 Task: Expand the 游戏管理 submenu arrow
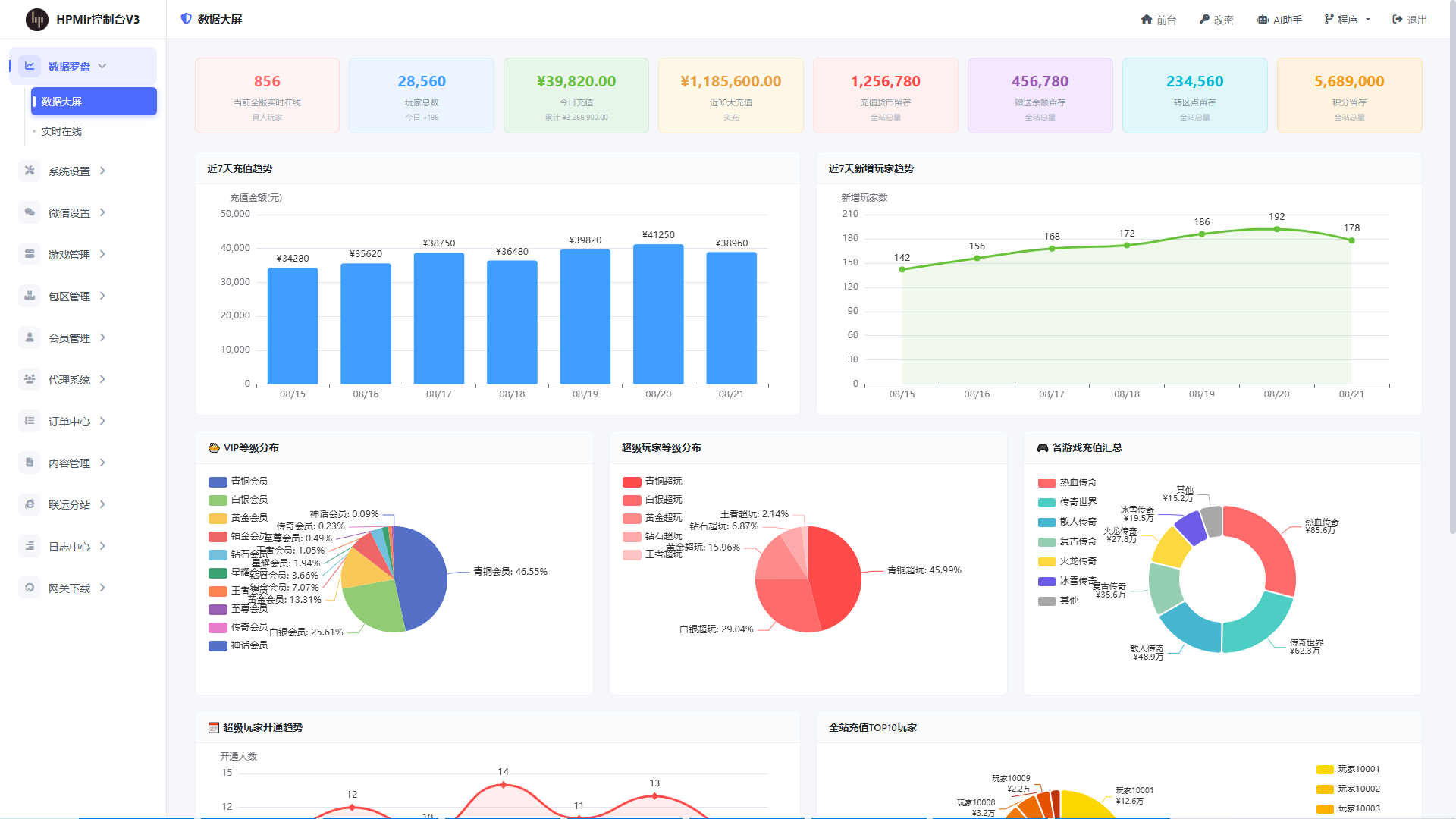click(x=102, y=254)
